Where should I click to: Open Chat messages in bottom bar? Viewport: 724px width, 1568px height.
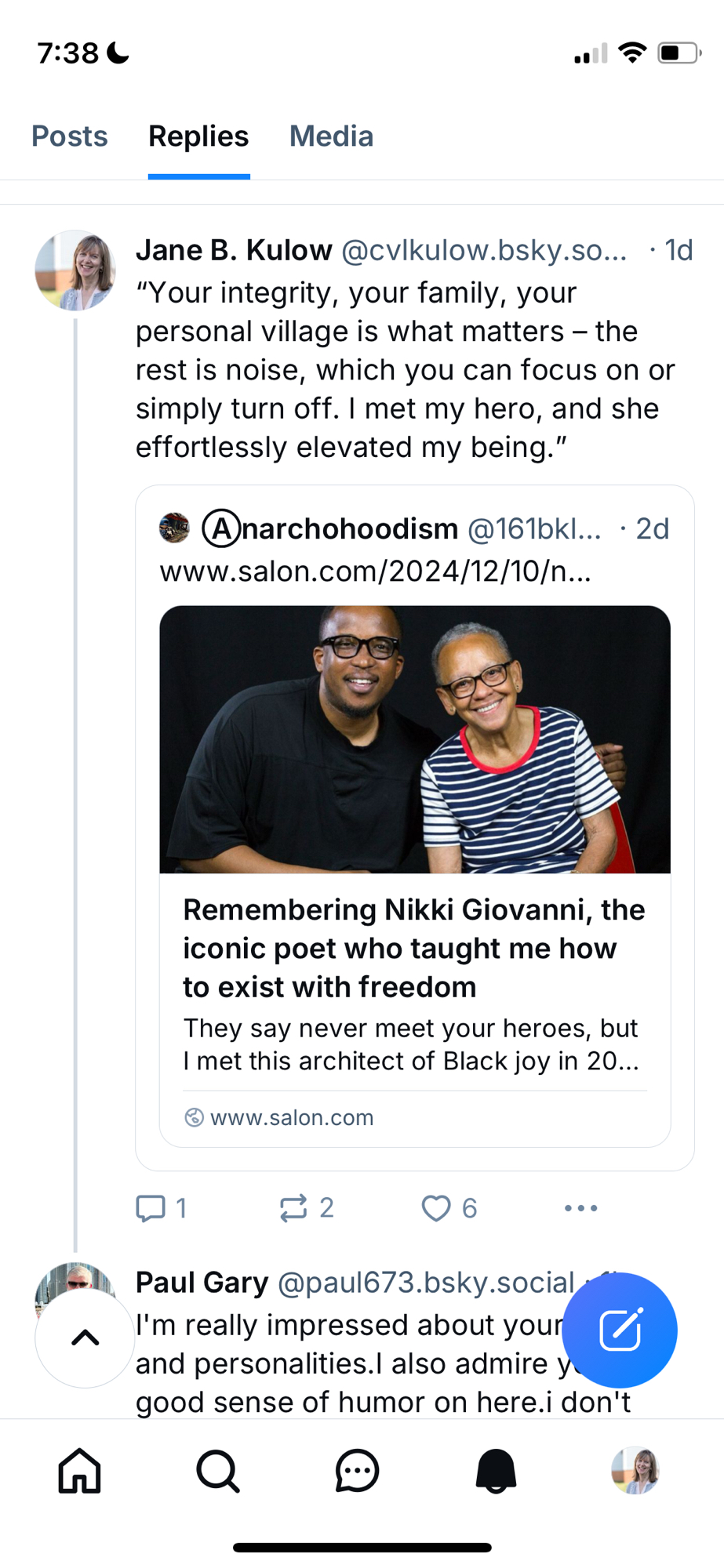pos(357,1471)
